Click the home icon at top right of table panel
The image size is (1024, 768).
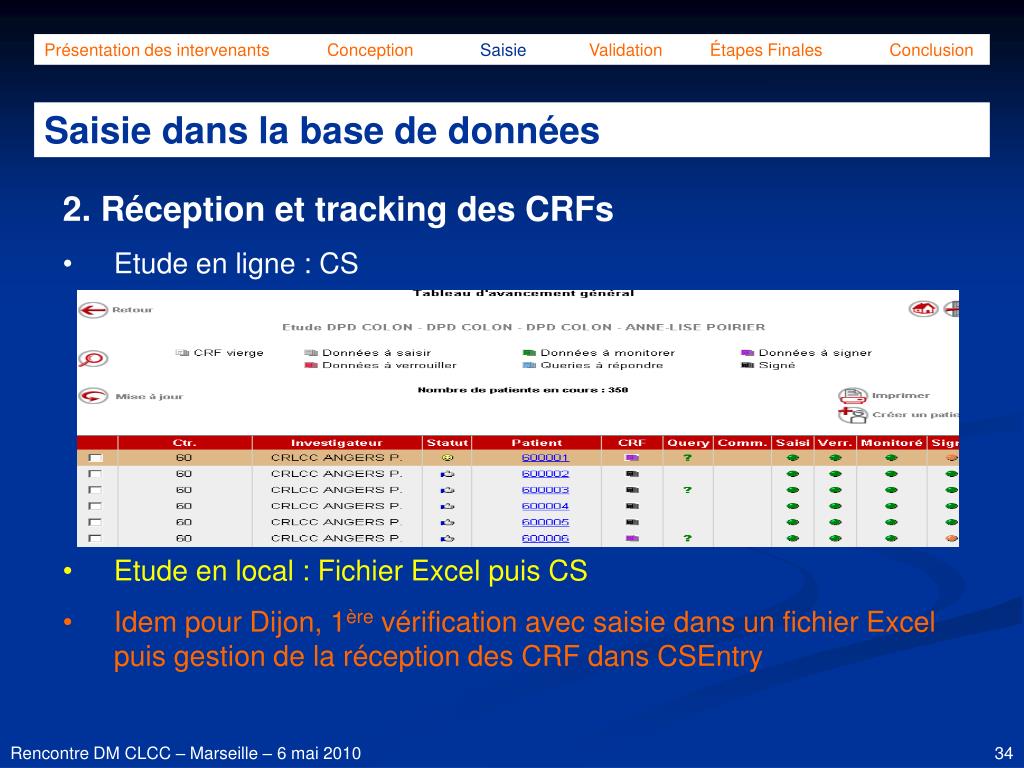pyautogui.click(x=923, y=308)
